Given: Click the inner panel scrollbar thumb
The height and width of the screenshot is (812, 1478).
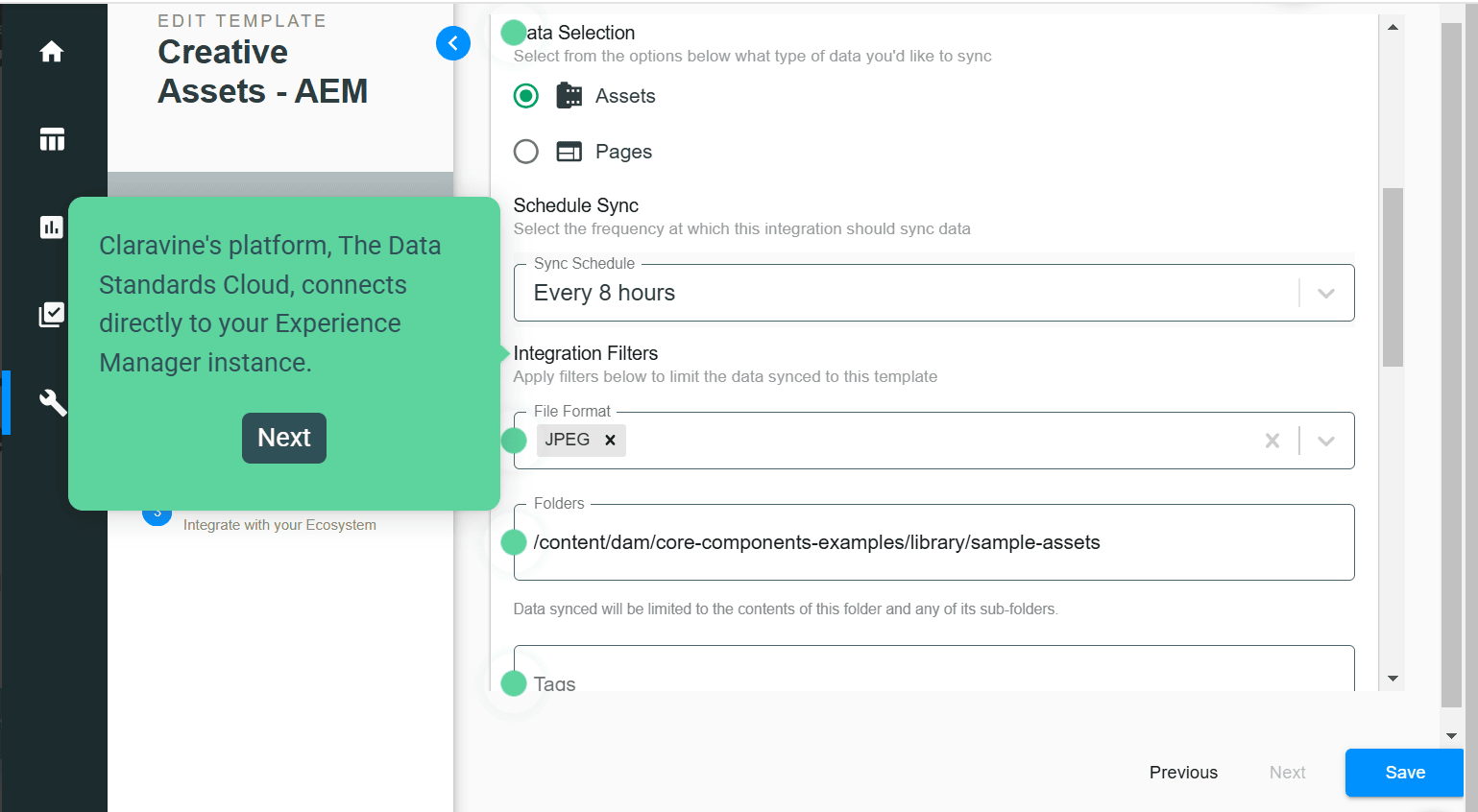Looking at the screenshot, I should pos(1393,277).
